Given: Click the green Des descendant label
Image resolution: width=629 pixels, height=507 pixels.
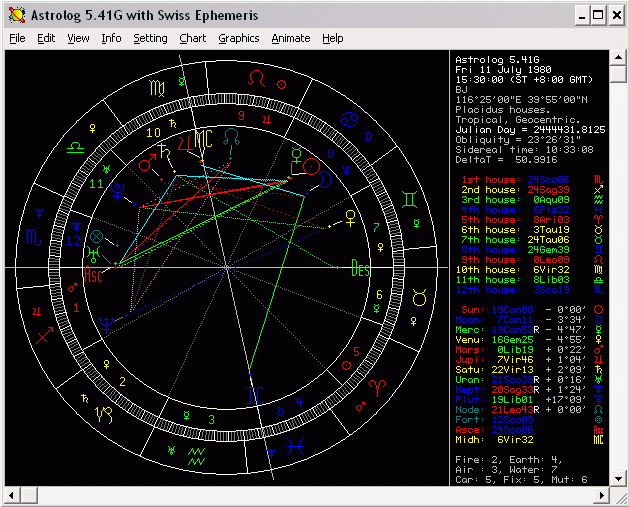Looking at the screenshot, I should [x=361, y=268].
